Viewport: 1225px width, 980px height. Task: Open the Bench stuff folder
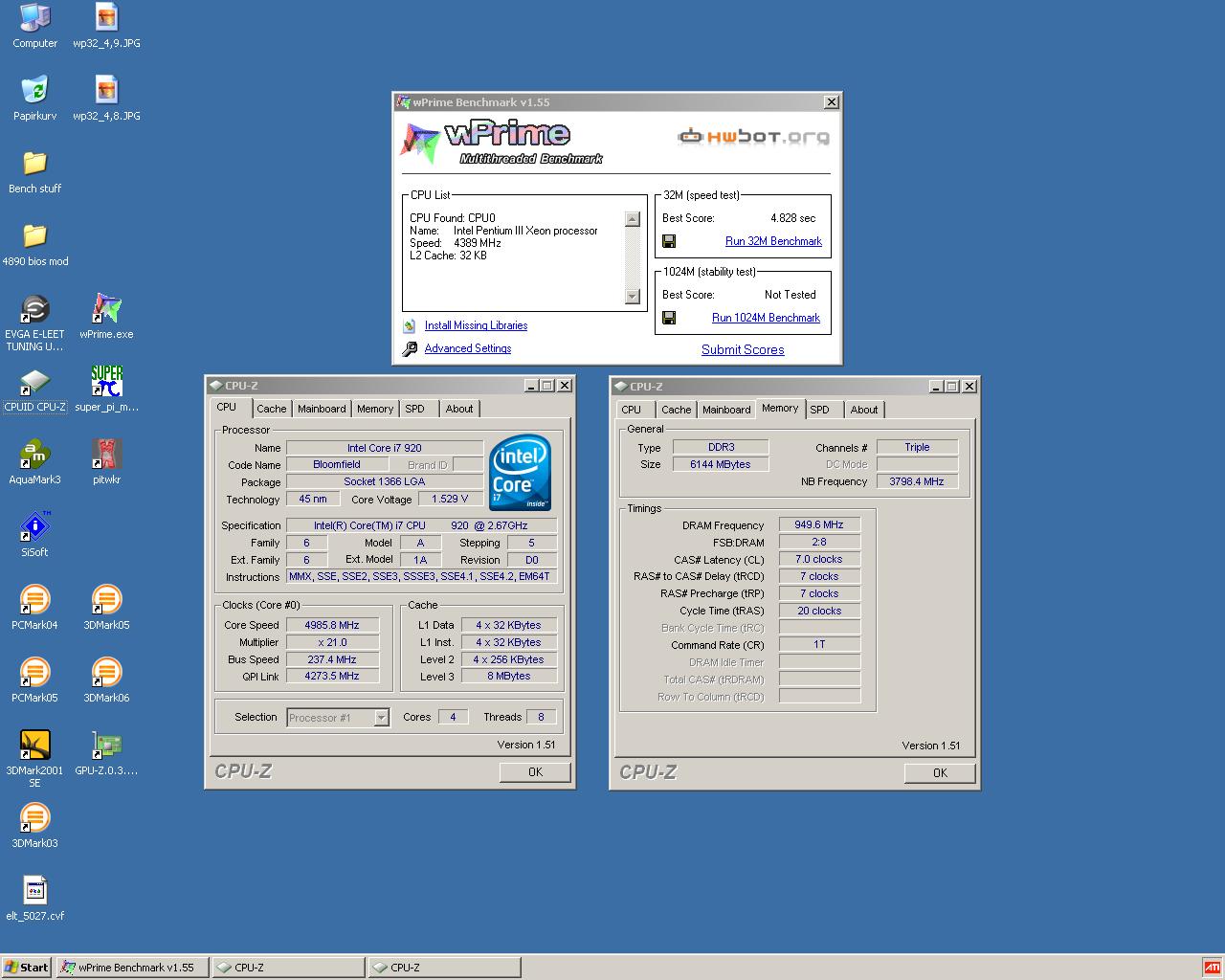[34, 171]
